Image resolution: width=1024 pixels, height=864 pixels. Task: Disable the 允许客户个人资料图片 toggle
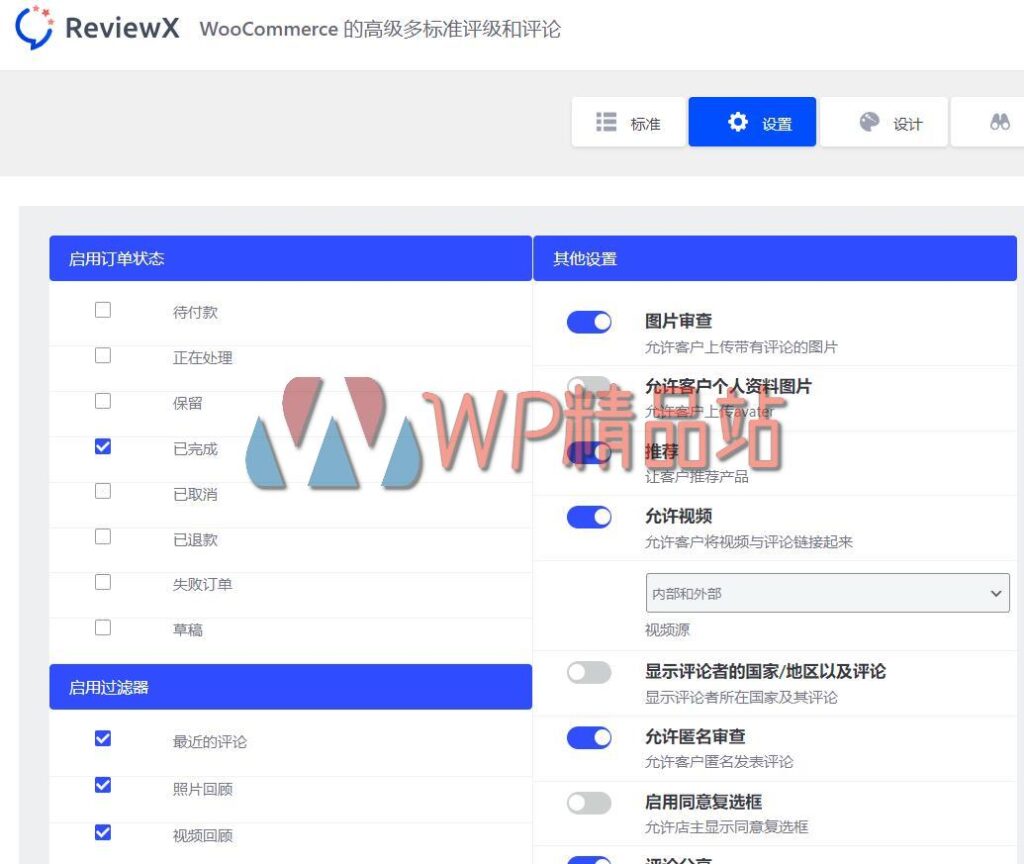pos(588,387)
